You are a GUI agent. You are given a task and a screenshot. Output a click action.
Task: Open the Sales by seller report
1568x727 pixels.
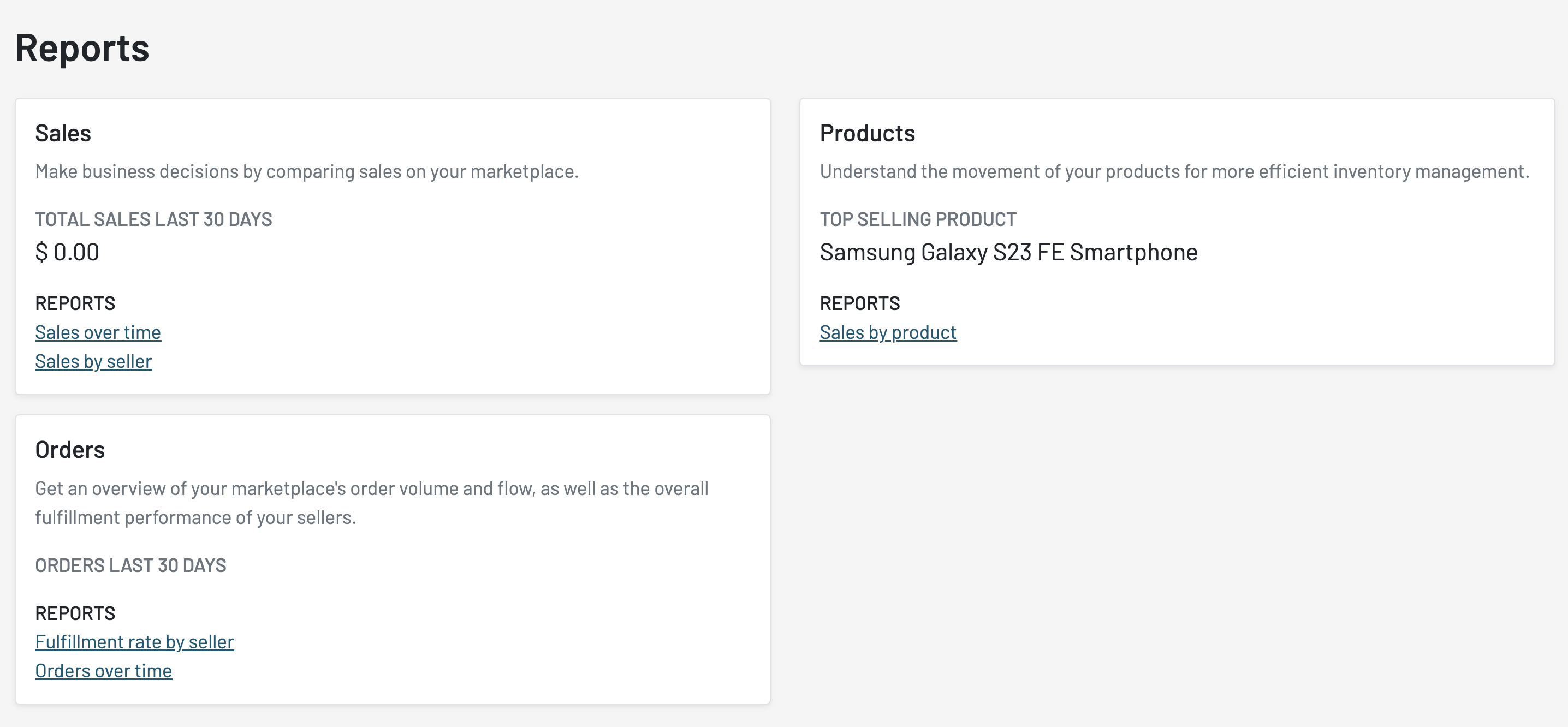click(x=93, y=361)
